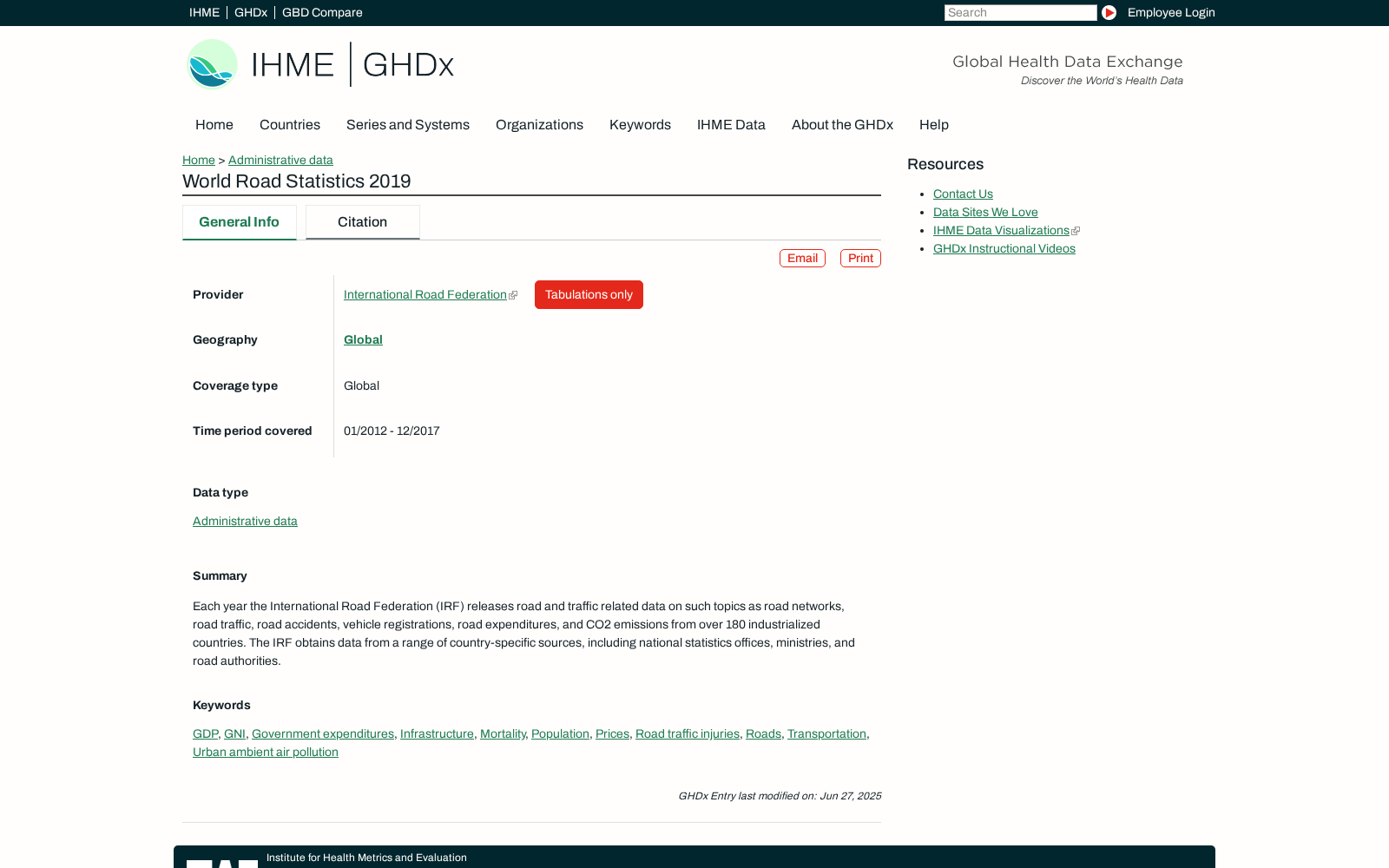Open the About the GHDx menu
1389x868 pixels.
(842, 124)
